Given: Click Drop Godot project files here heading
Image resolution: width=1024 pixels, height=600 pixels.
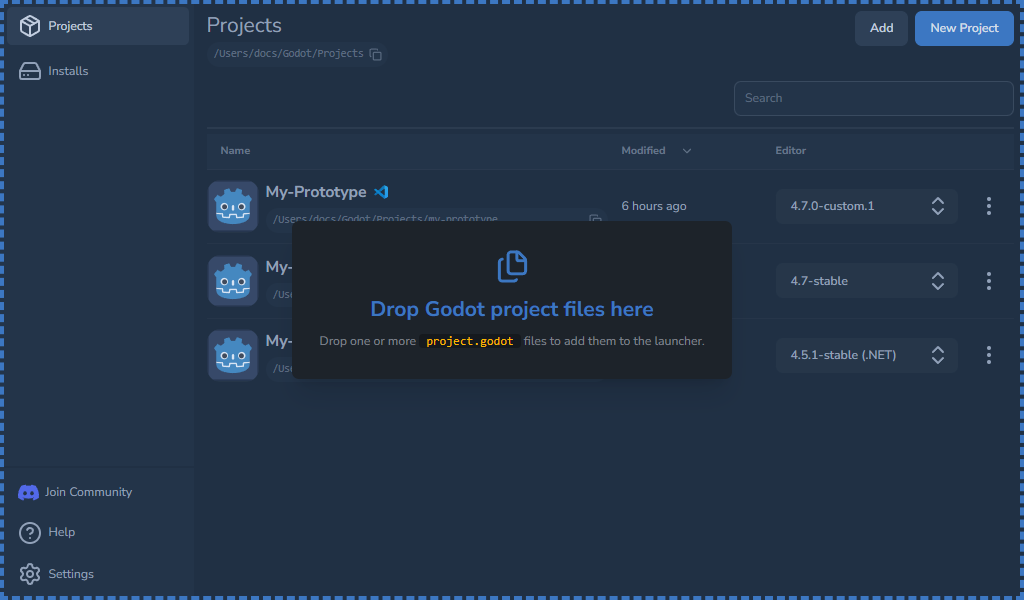Looking at the screenshot, I should [512, 309].
